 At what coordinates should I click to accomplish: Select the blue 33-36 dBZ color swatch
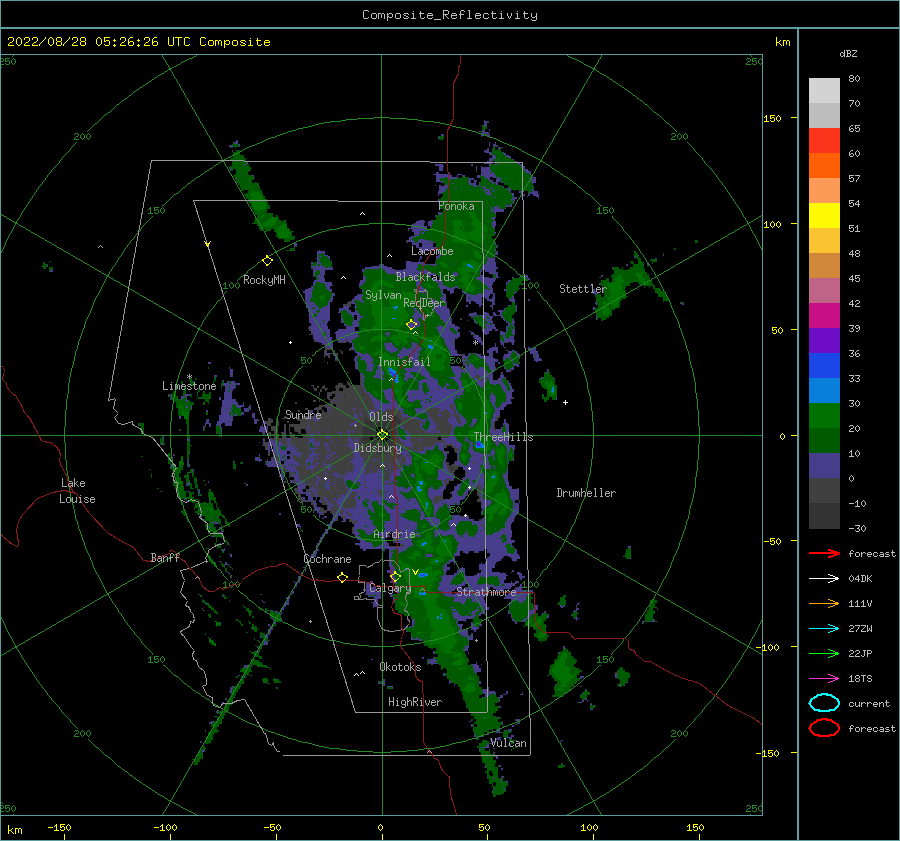824,366
